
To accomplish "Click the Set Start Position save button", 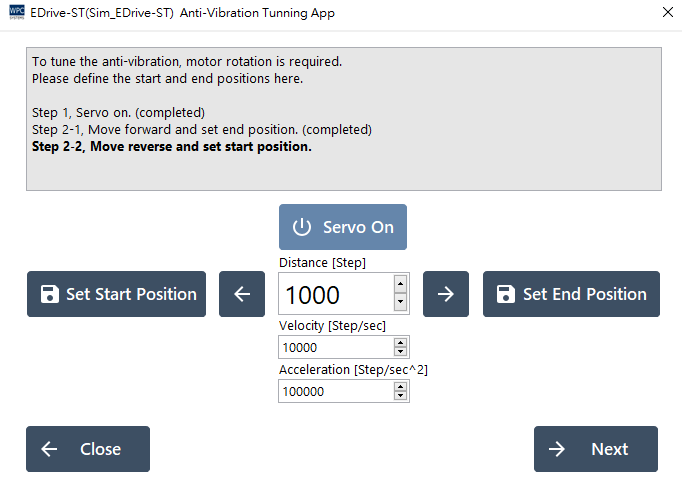I will (x=116, y=294).
